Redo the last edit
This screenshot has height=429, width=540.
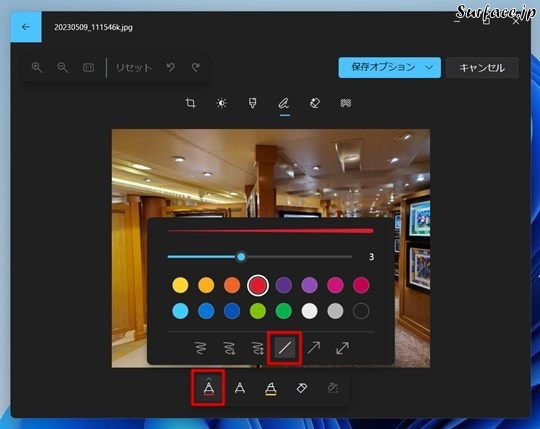(196, 67)
